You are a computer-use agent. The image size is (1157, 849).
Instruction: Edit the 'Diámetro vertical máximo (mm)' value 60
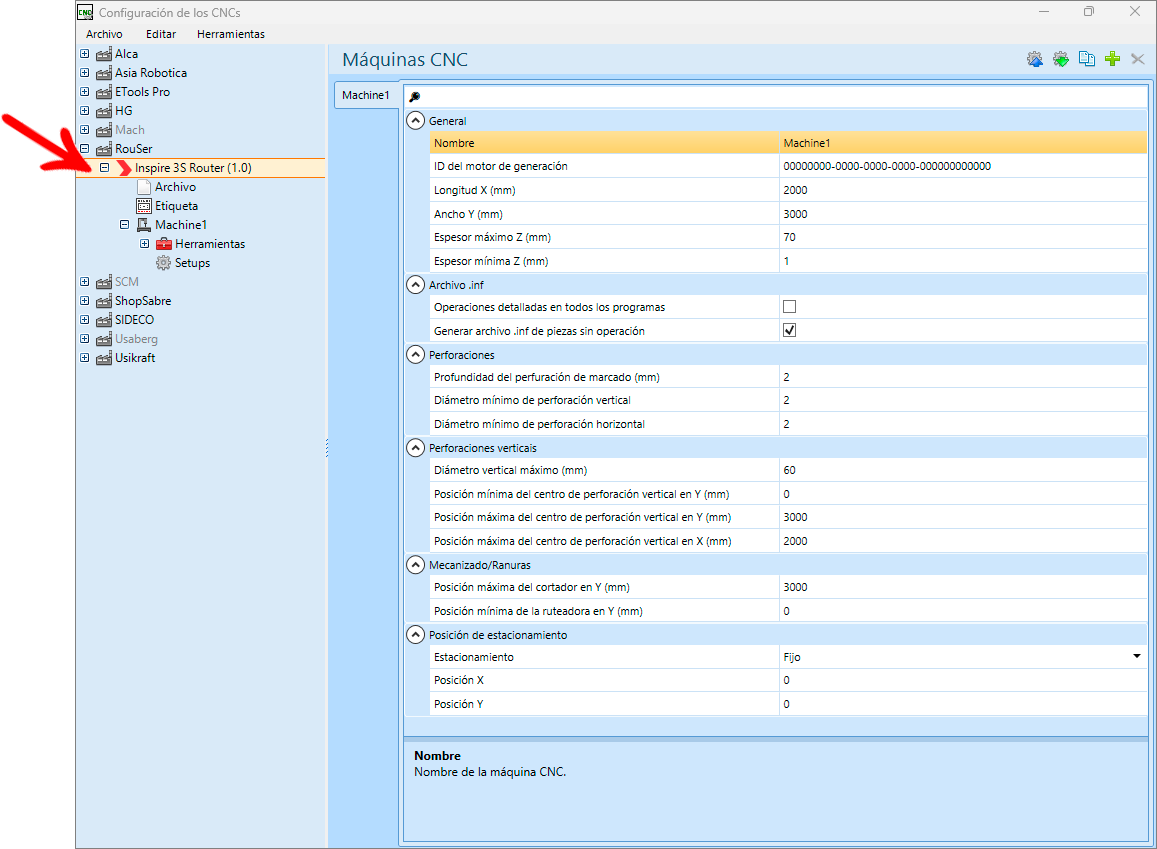(963, 470)
